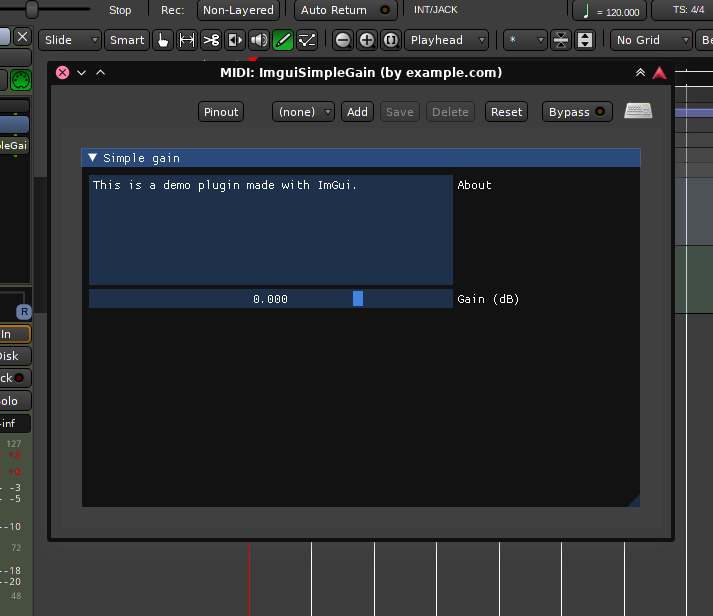
Task: Click the About text area
Action: pos(271,230)
